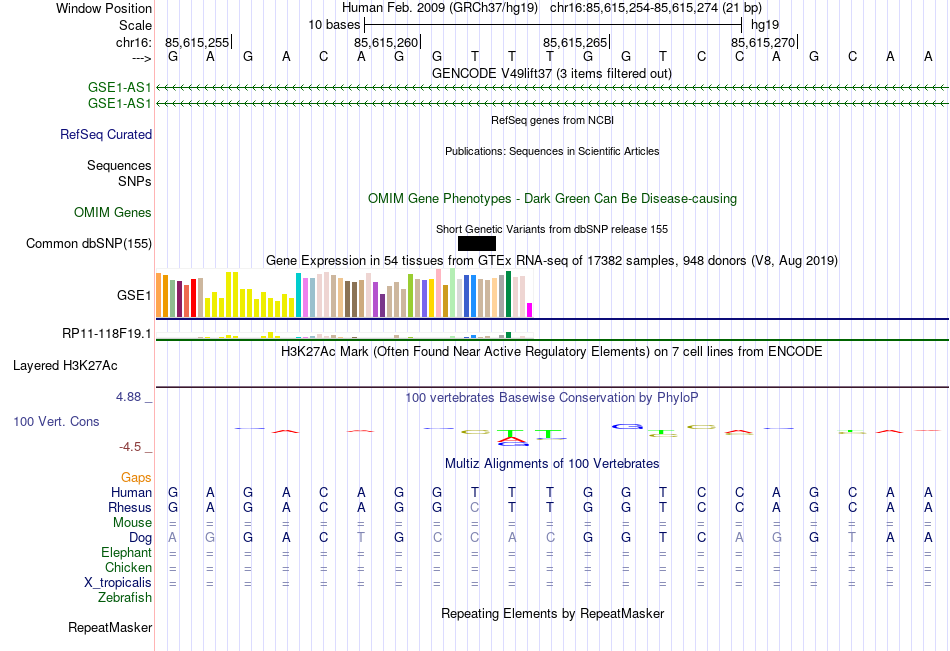Open the OMIM Genes track label

pyautogui.click(x=113, y=212)
